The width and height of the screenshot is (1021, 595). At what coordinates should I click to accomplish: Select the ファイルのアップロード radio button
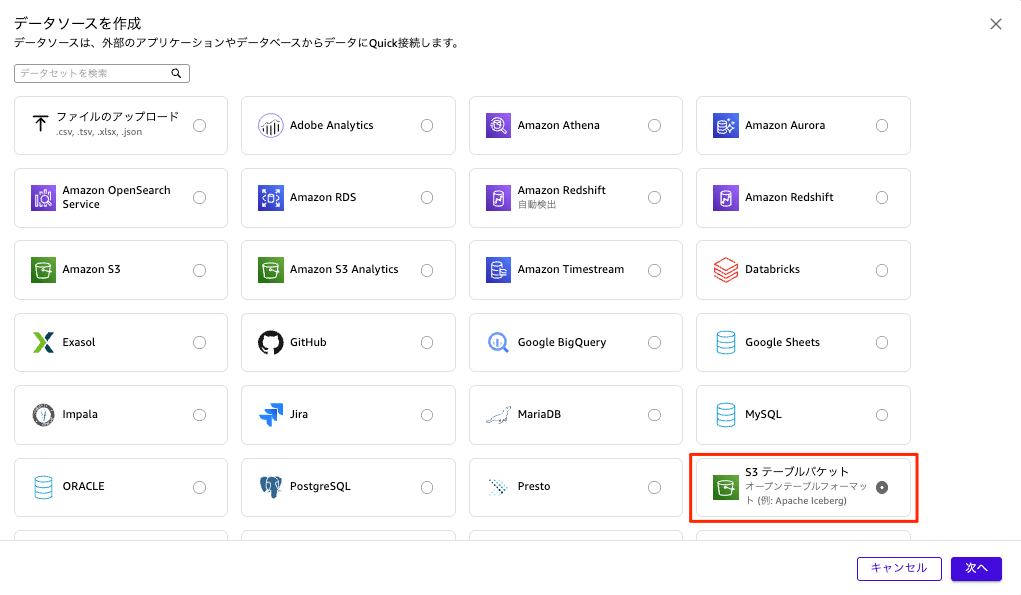coord(199,126)
